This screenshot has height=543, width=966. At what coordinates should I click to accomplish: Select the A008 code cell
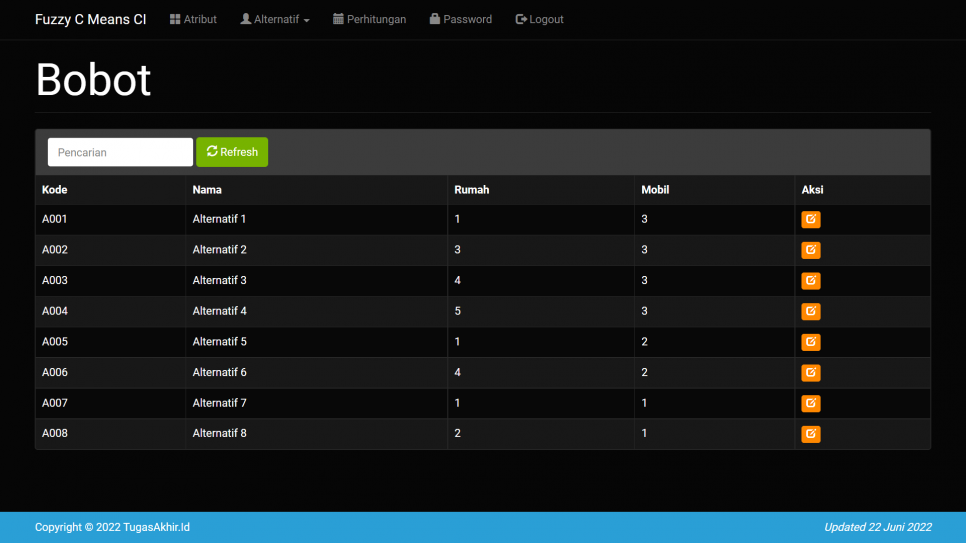point(110,433)
